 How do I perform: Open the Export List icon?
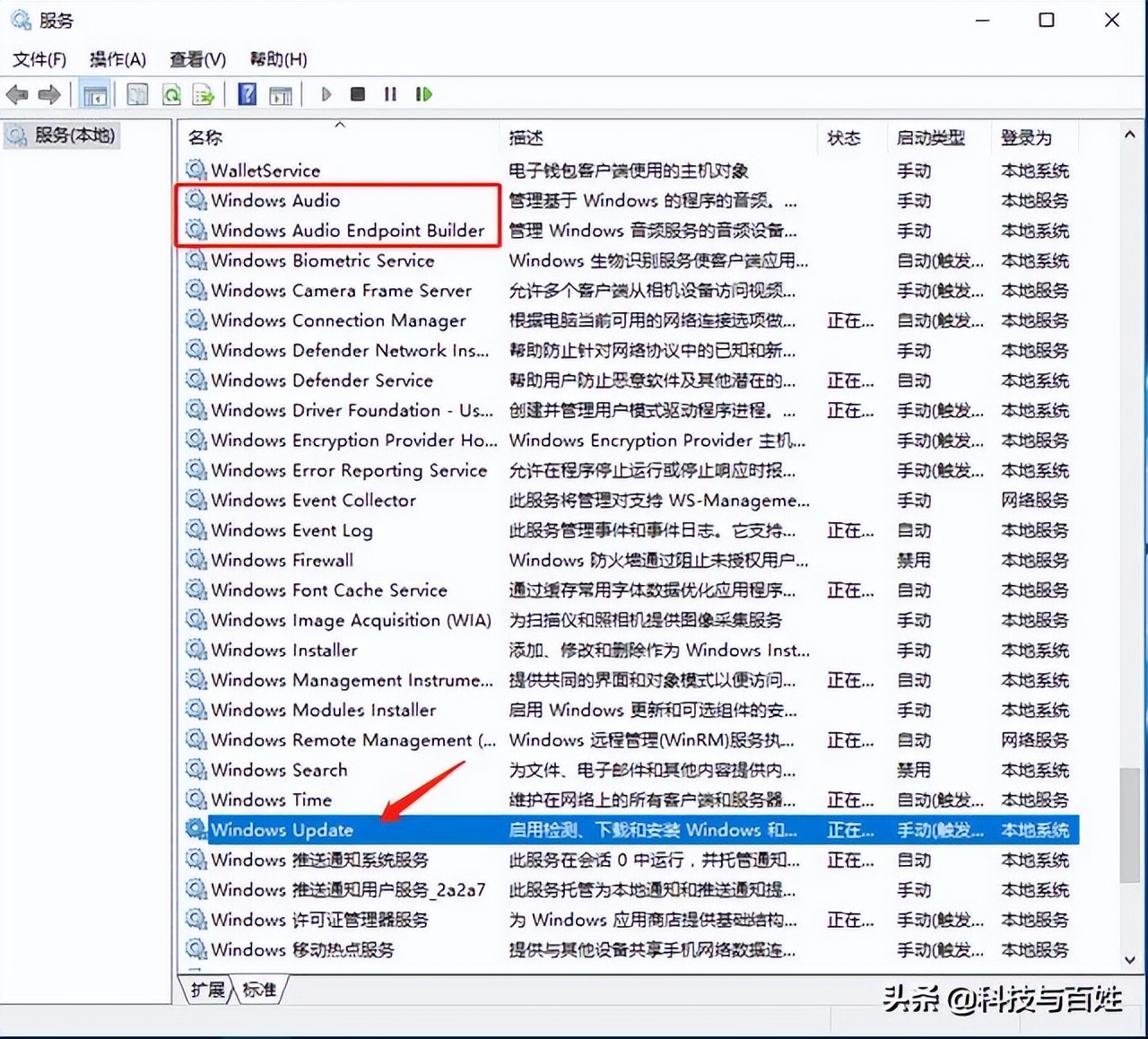click(x=204, y=94)
